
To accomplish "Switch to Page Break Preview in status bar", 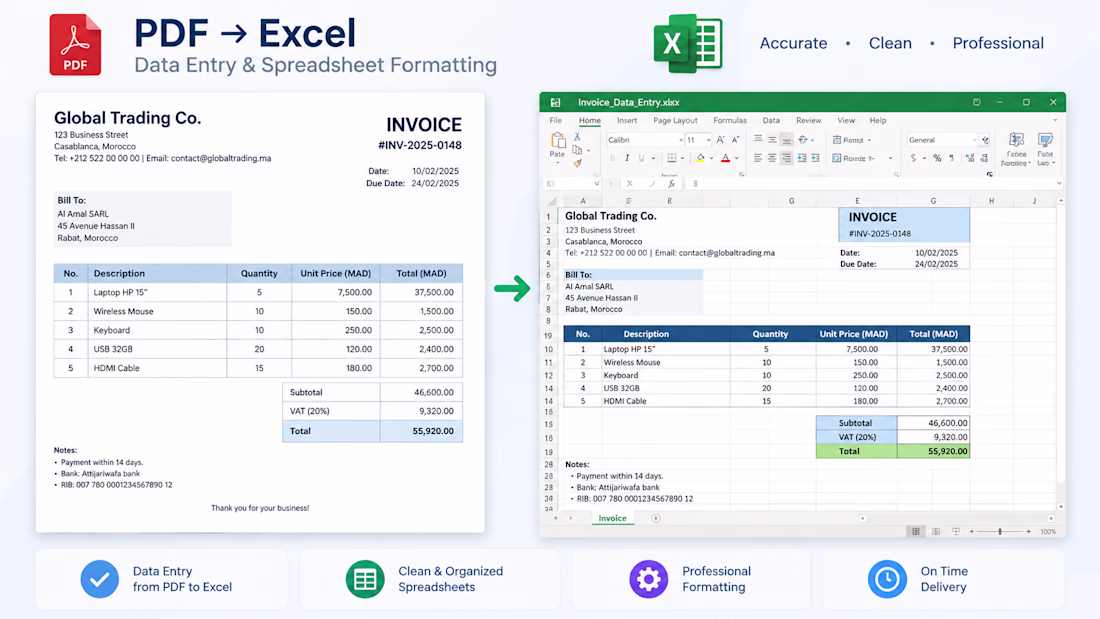I will pyautogui.click(x=955, y=532).
